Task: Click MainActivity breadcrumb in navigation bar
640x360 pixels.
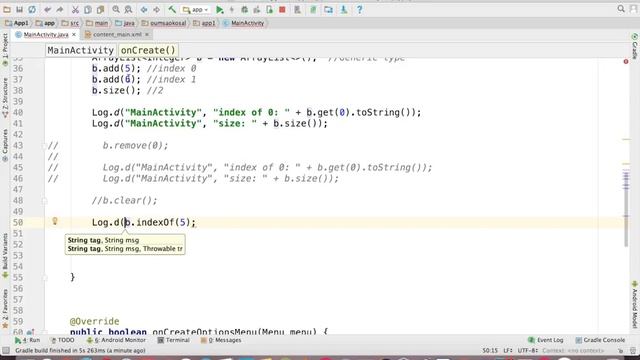Action: [x=244, y=23]
